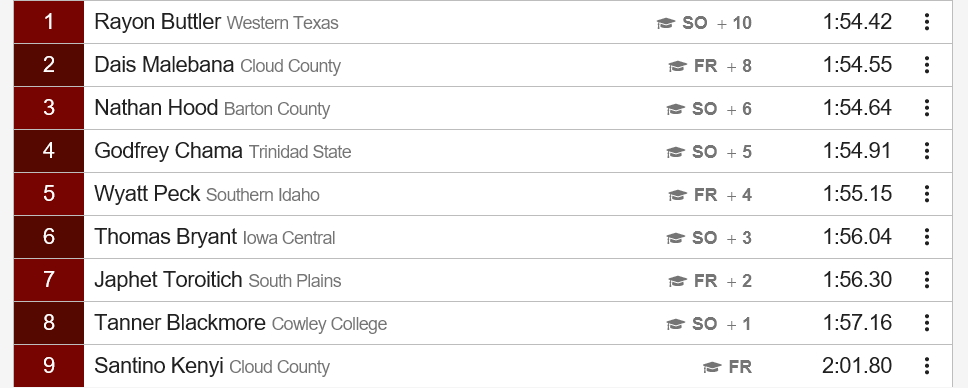Click the graduation cap icon beside Rayon Buttler

(665, 23)
